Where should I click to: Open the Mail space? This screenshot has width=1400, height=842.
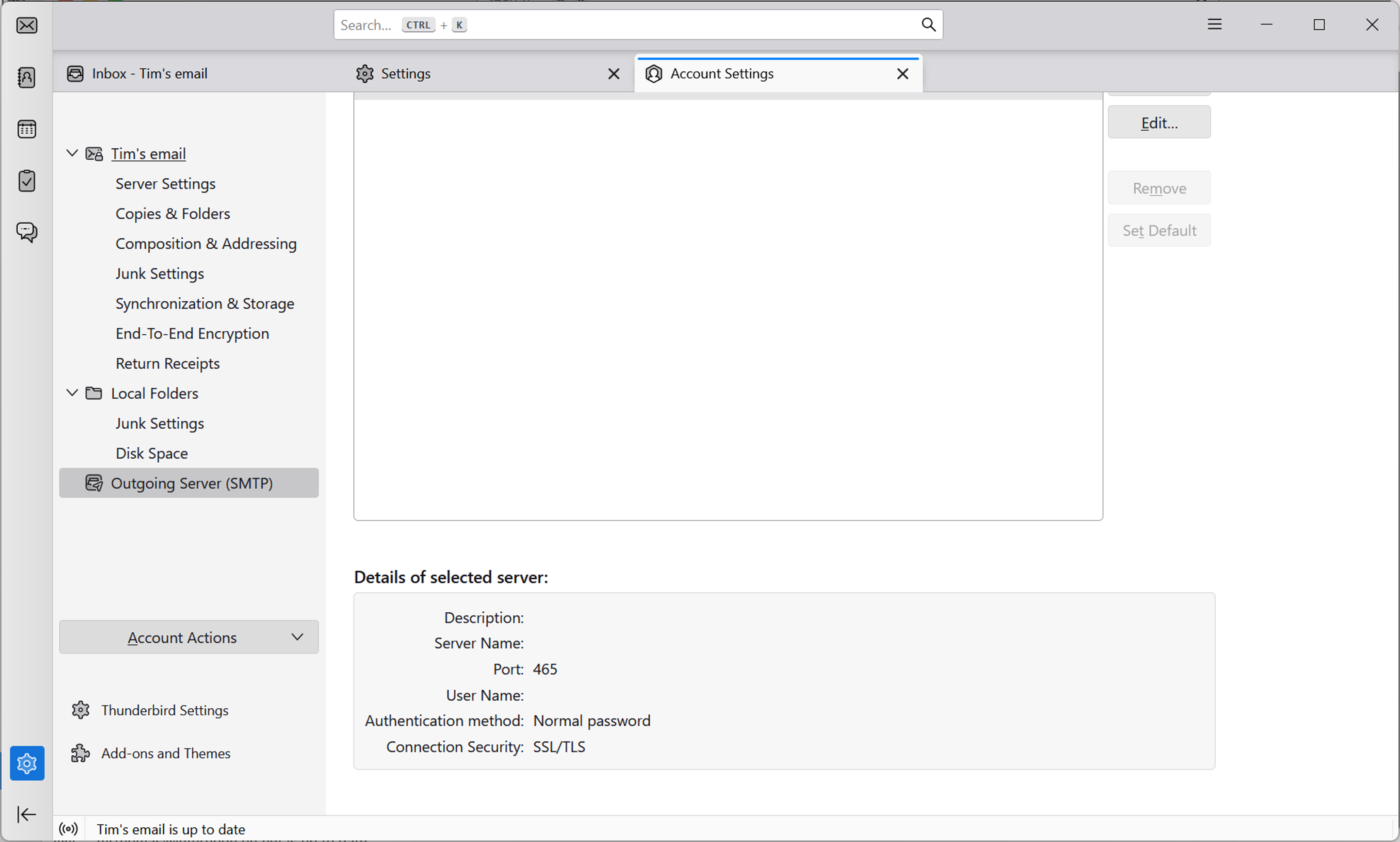coord(26,26)
